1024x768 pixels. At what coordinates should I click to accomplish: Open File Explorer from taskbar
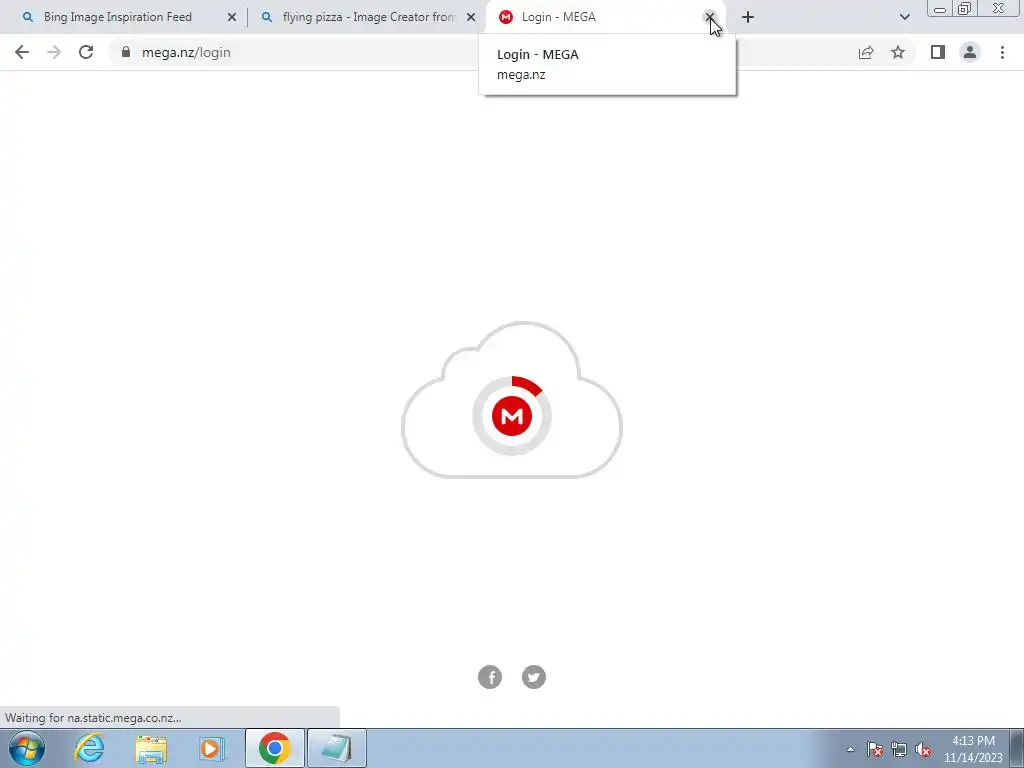151,748
